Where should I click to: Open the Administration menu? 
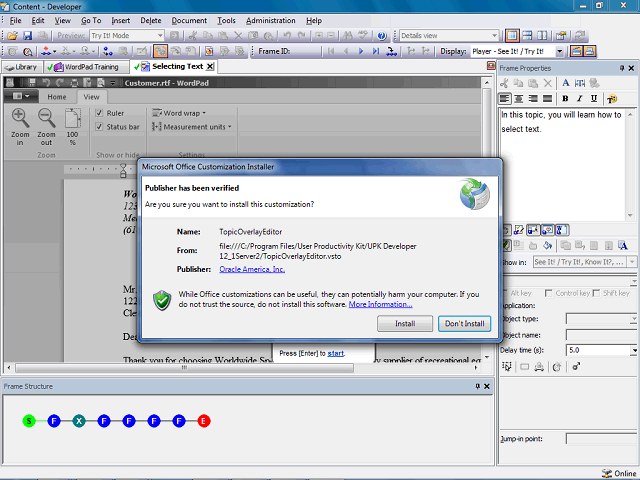[271, 20]
